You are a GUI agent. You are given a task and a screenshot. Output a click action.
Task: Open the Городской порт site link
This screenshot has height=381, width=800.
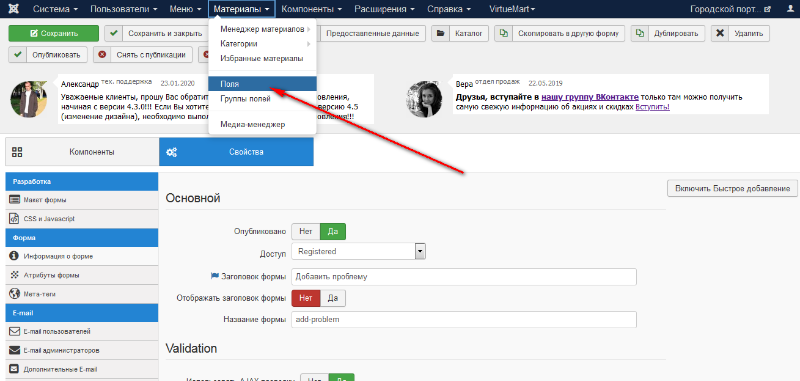(730, 9)
